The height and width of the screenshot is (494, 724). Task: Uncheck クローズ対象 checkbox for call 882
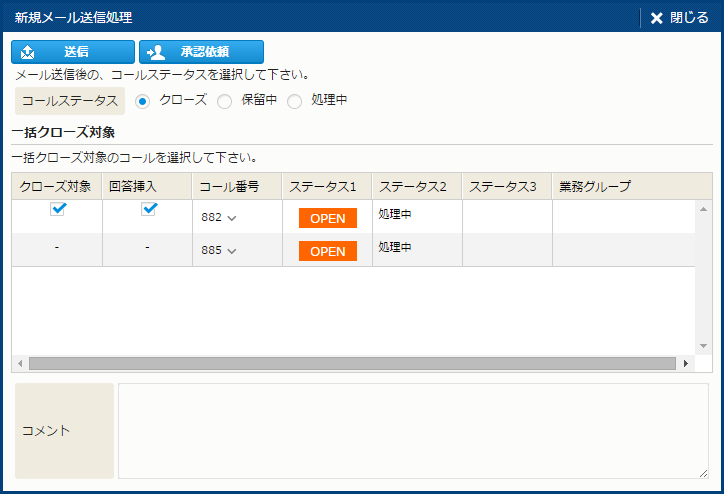tap(58, 209)
